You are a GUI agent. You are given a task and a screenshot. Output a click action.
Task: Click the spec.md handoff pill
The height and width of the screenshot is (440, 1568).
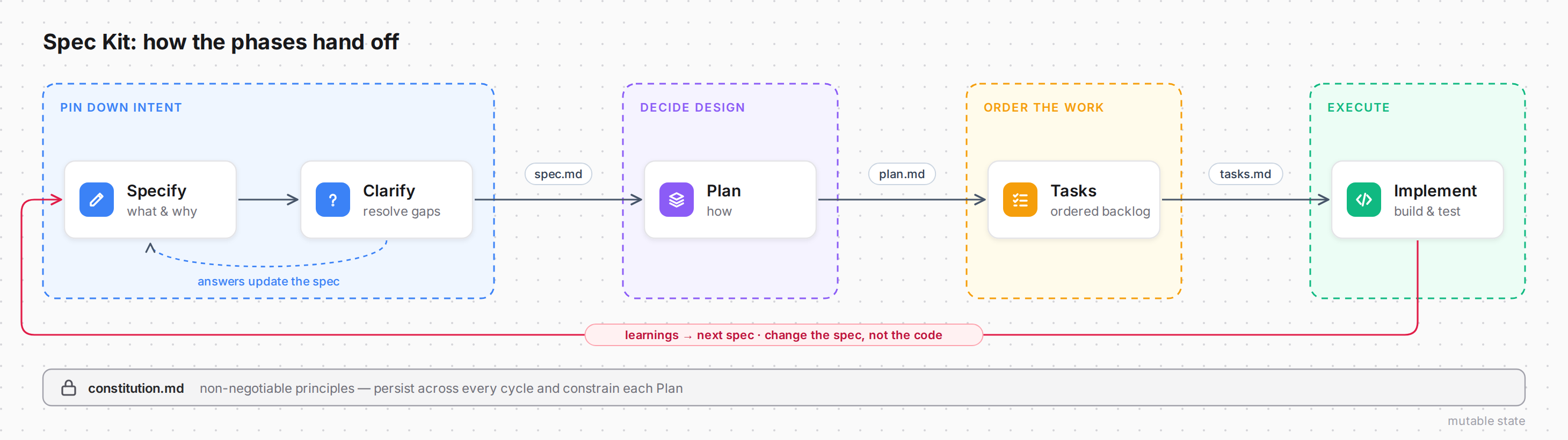(x=558, y=174)
